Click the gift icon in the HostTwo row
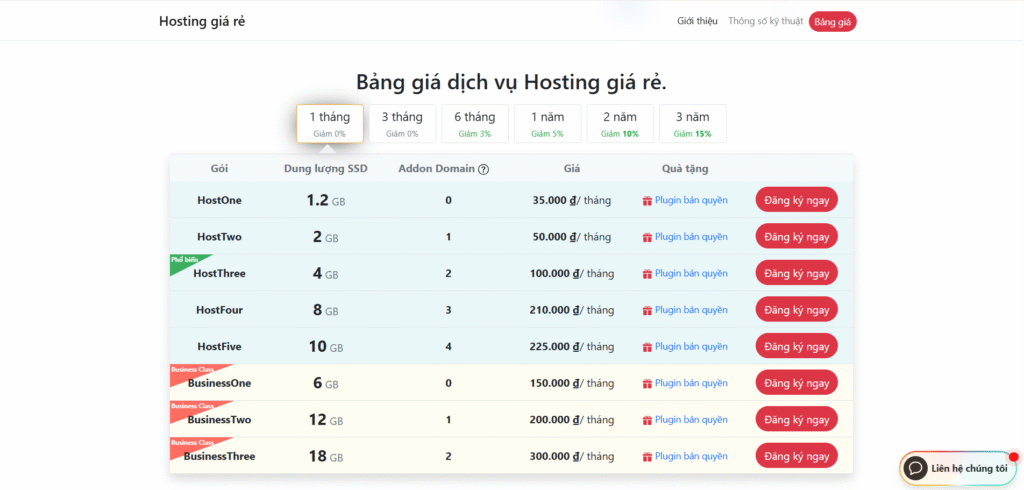Viewport: 1024px width, 490px height. point(647,237)
